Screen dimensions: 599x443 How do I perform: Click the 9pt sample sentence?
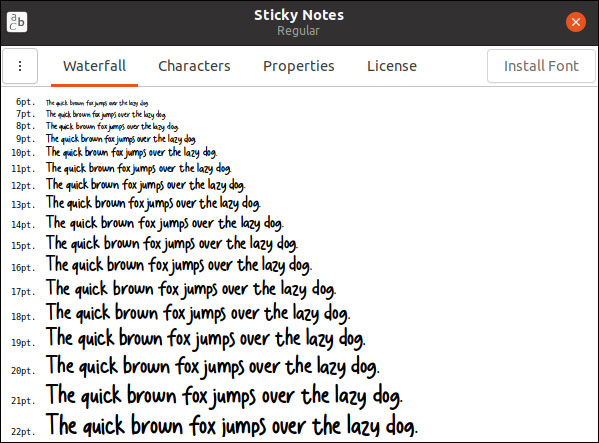121,139
